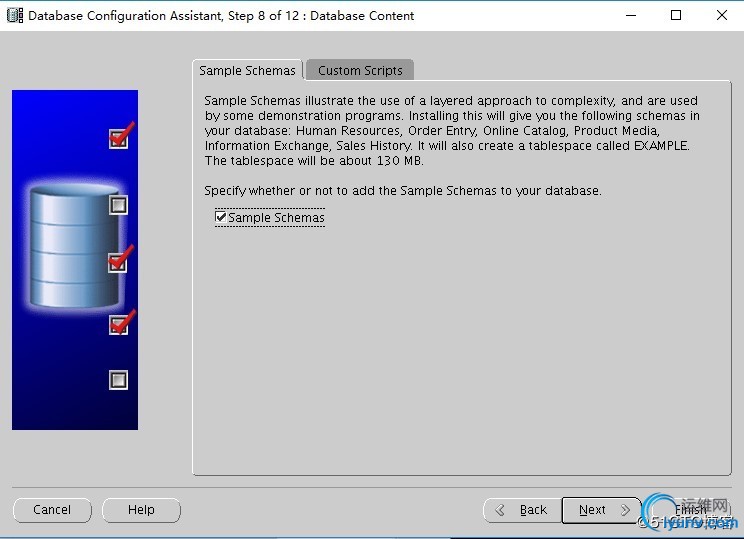Click the 'Specify whether or not to add' text
744x539 pixels.
[x=290, y=191]
